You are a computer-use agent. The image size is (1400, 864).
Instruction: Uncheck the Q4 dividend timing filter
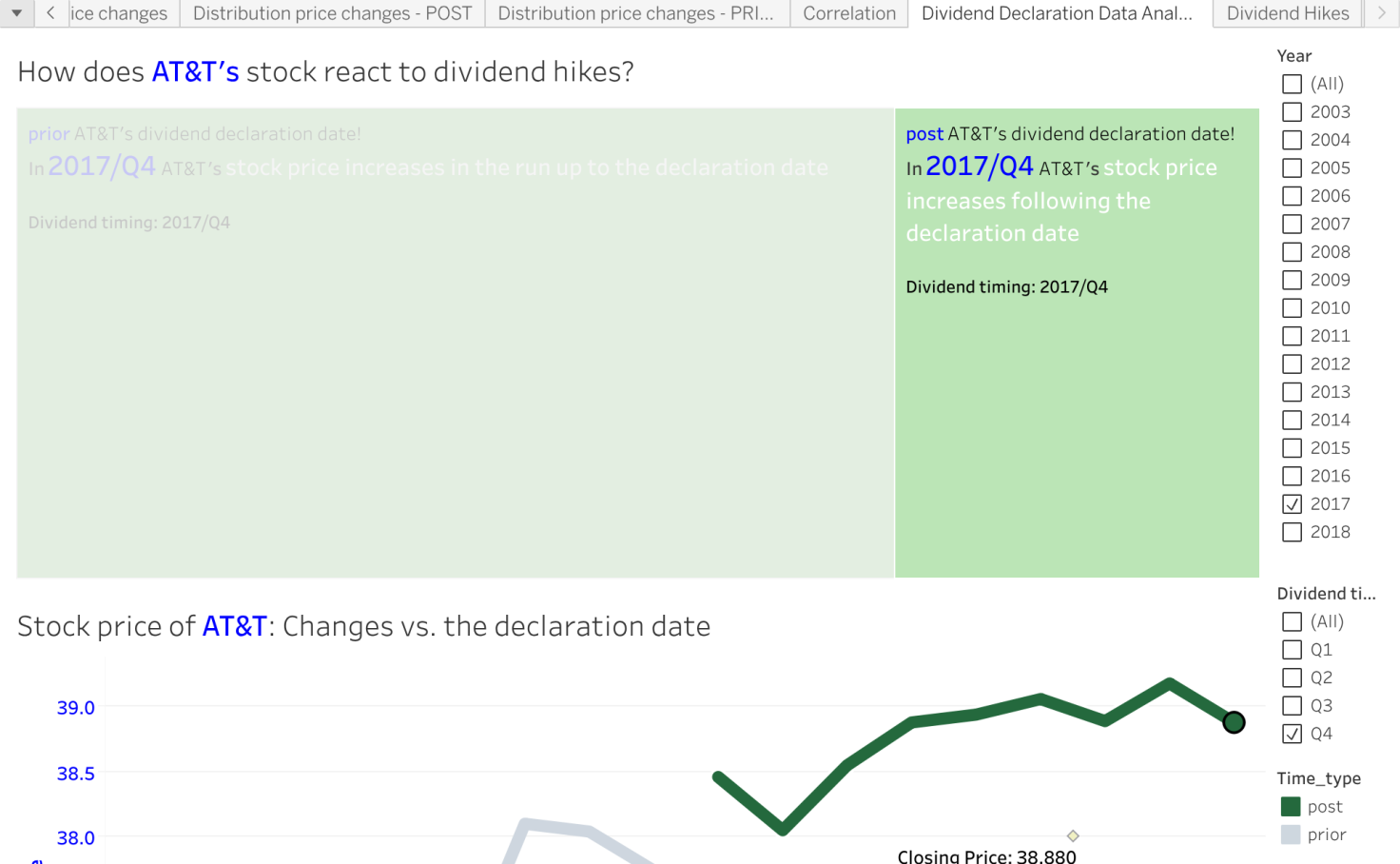tap(1292, 734)
